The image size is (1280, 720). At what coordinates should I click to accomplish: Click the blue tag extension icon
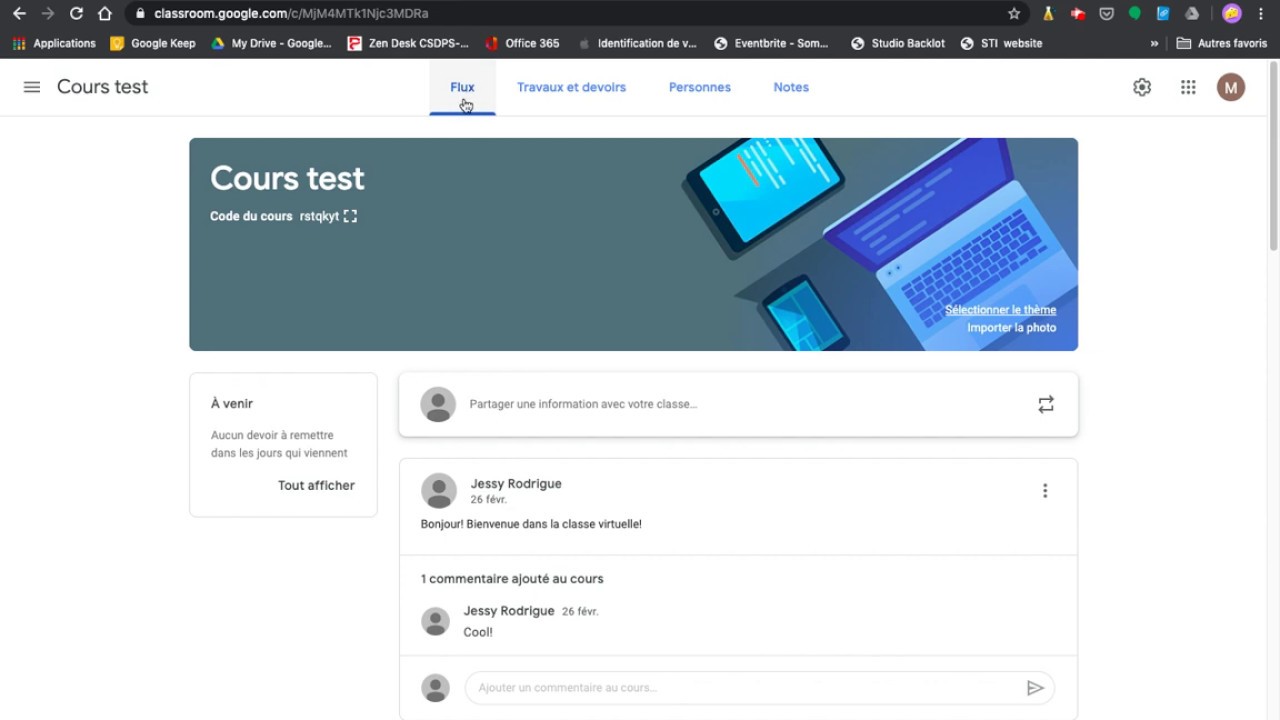(1163, 14)
